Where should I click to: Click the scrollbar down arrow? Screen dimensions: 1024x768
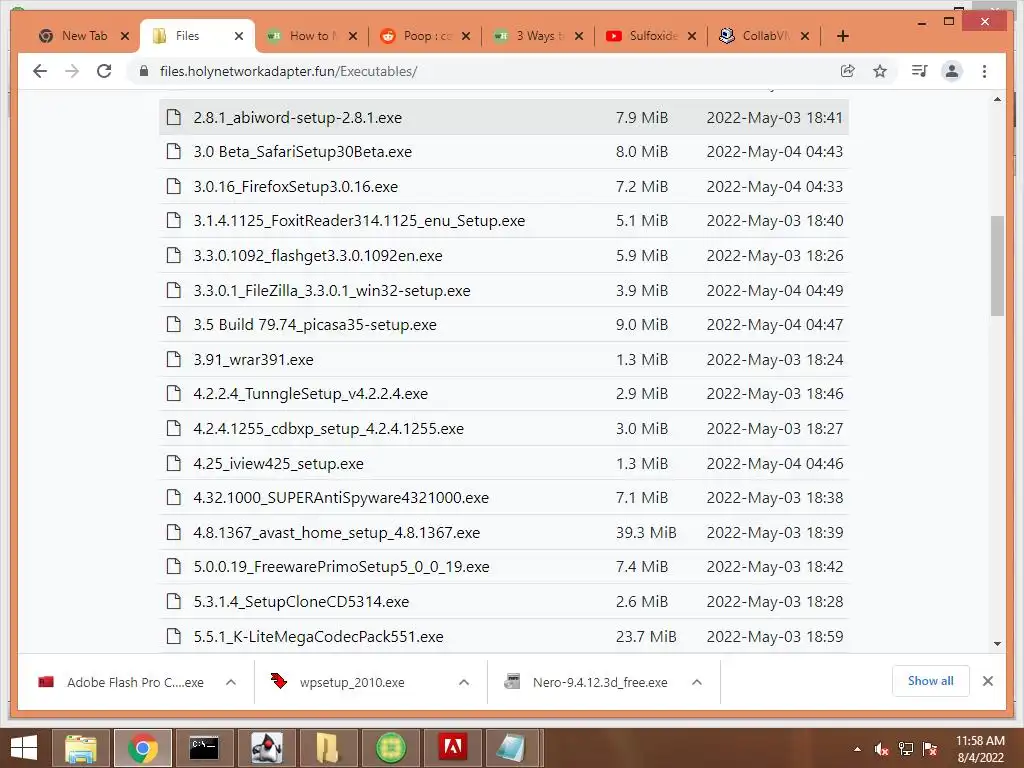point(997,643)
